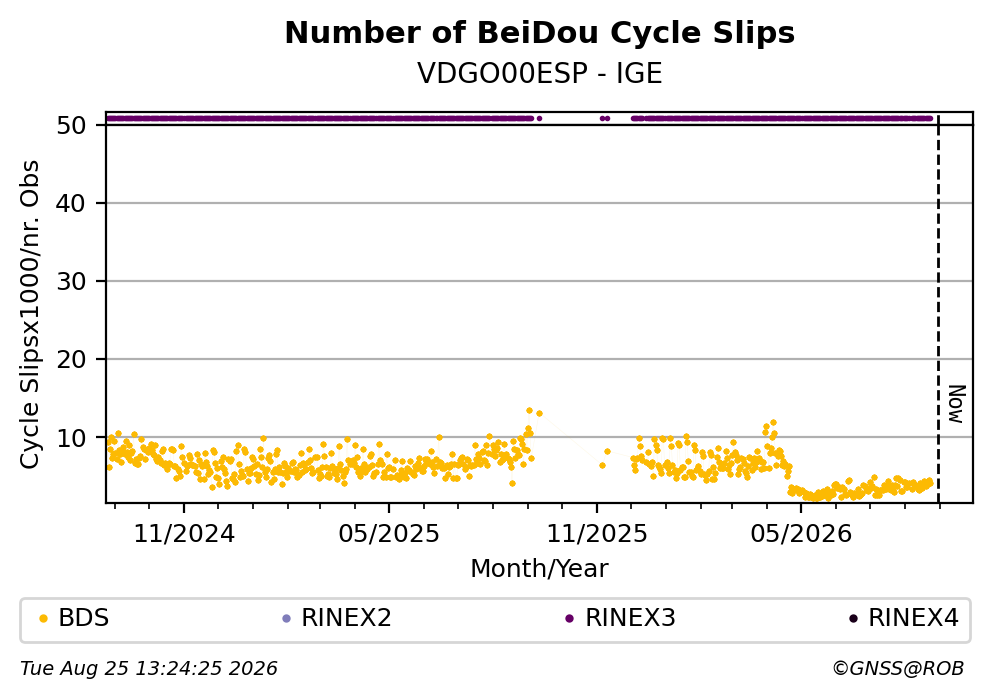Click the RINEX2 legend marker dot

click(x=286, y=619)
